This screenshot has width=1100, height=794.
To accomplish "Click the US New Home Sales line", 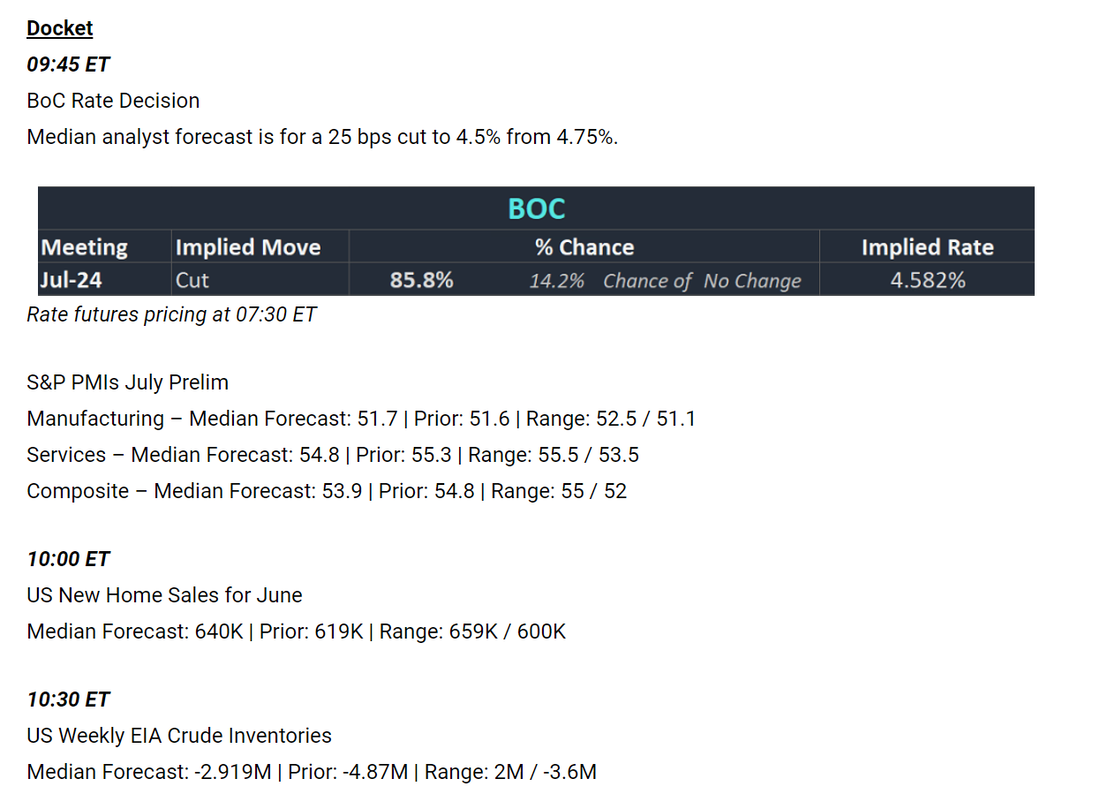I will (164, 595).
